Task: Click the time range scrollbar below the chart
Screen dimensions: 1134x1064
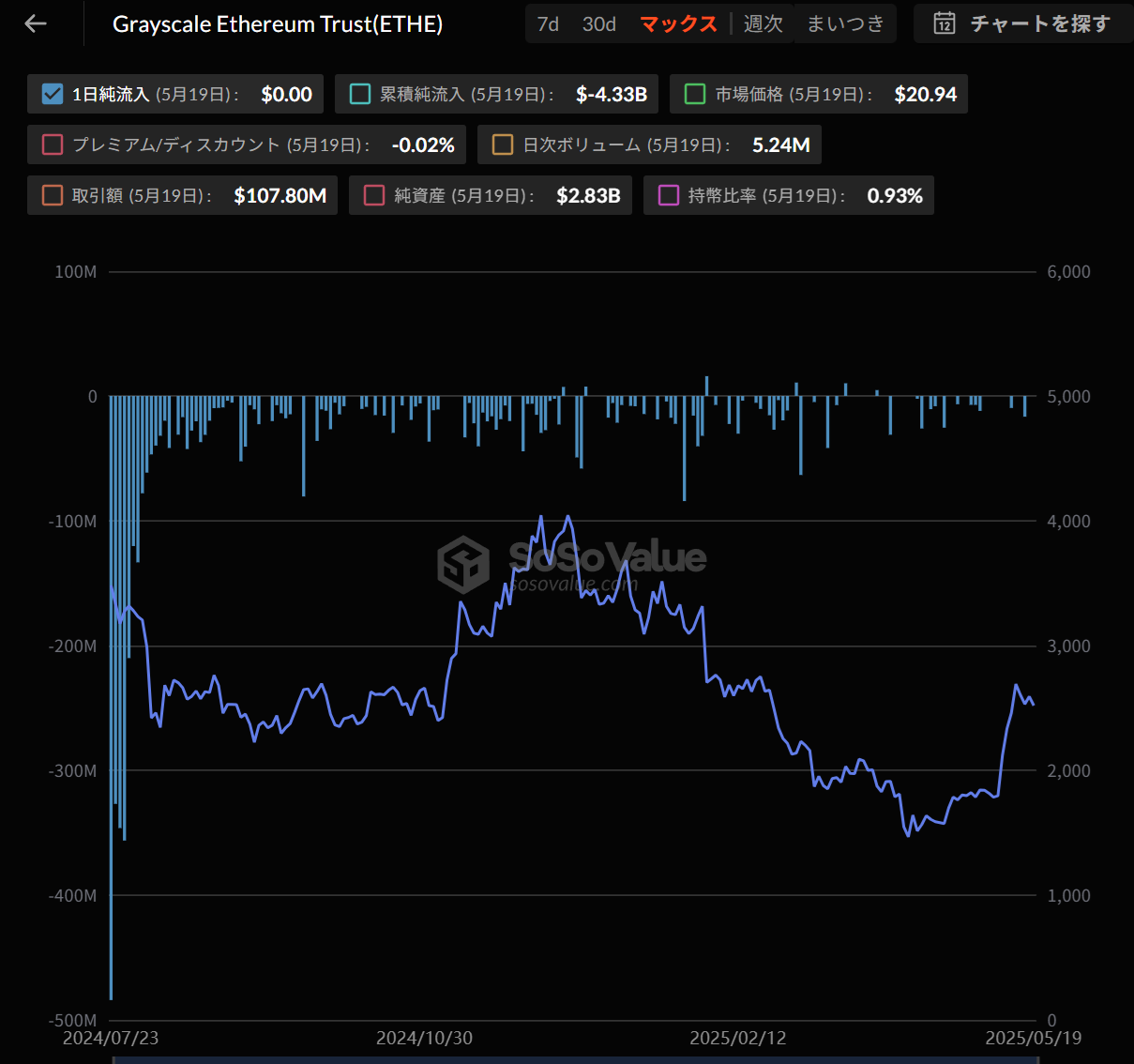Action: tap(574, 1059)
